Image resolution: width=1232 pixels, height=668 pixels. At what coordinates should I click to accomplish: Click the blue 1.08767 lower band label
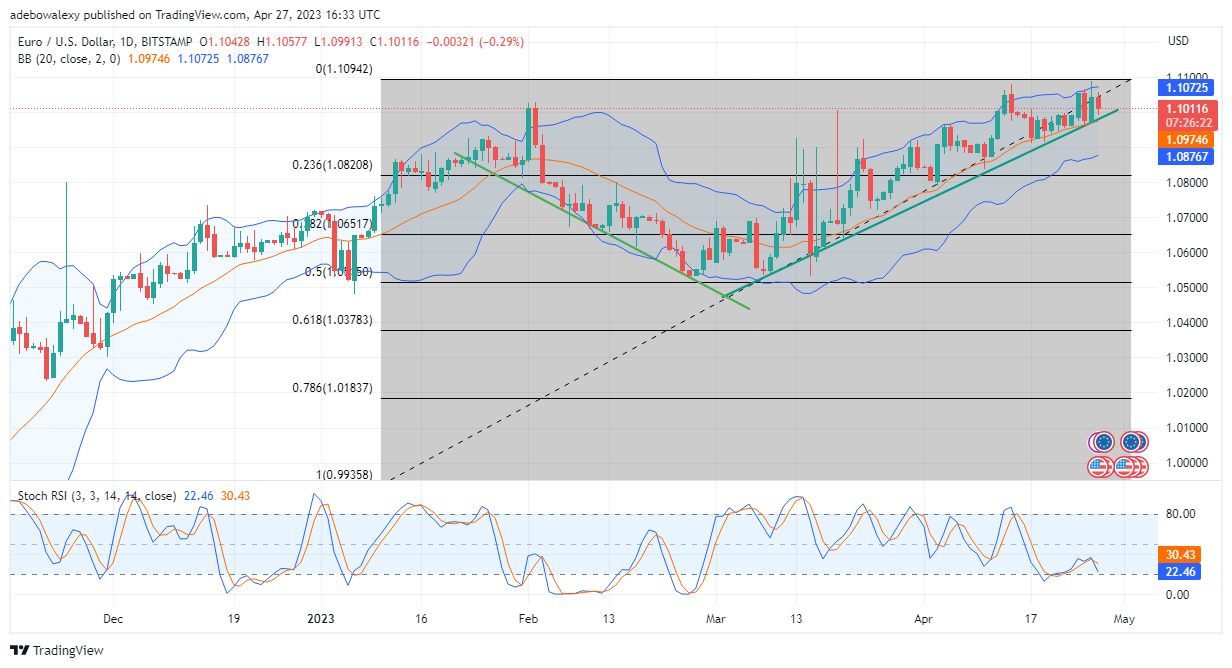pyautogui.click(x=1185, y=157)
